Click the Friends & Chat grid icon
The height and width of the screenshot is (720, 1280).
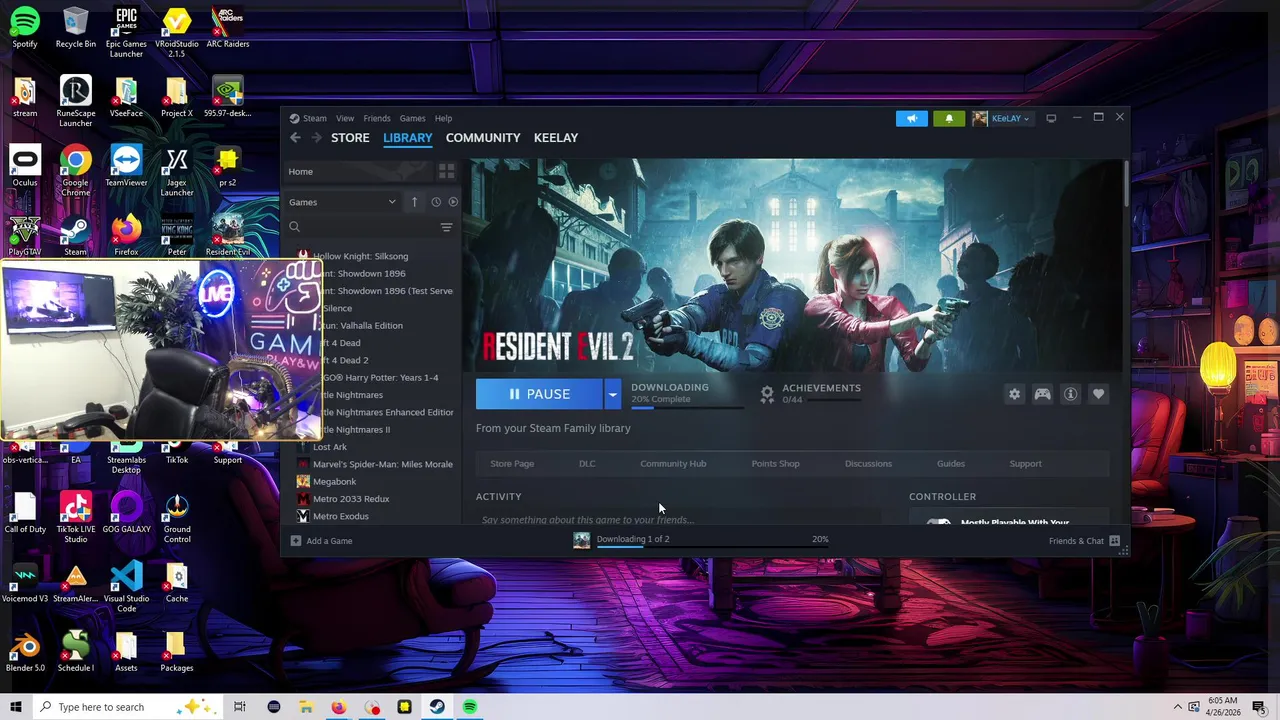1114,541
